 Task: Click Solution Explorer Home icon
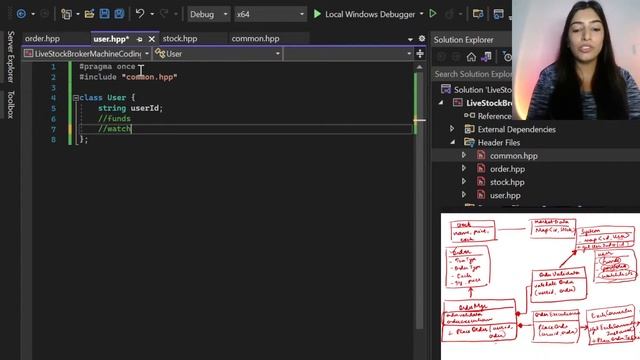[x=471, y=57]
